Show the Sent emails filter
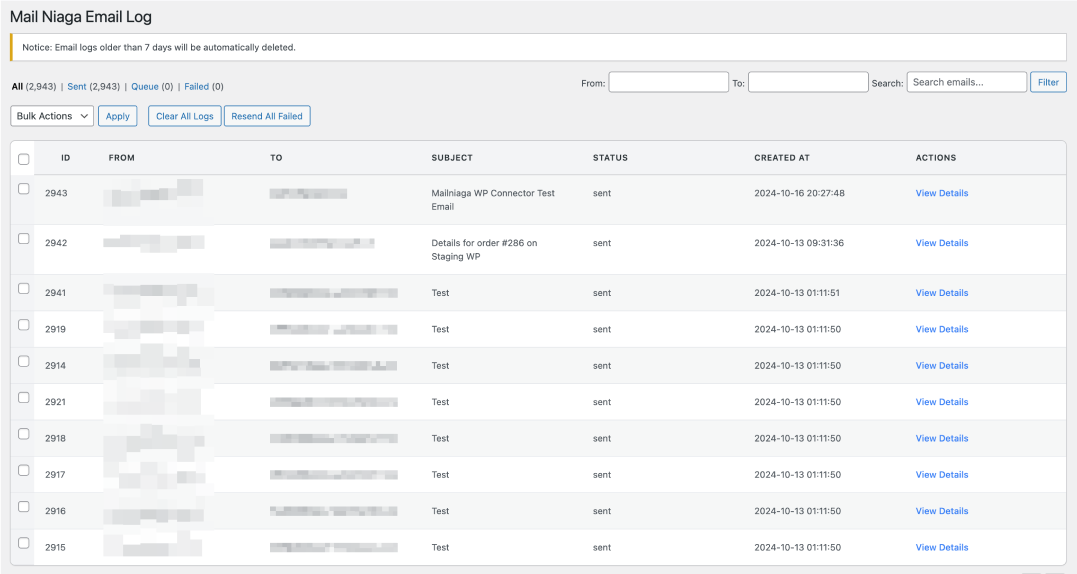The width and height of the screenshot is (1077, 574). [x=77, y=87]
